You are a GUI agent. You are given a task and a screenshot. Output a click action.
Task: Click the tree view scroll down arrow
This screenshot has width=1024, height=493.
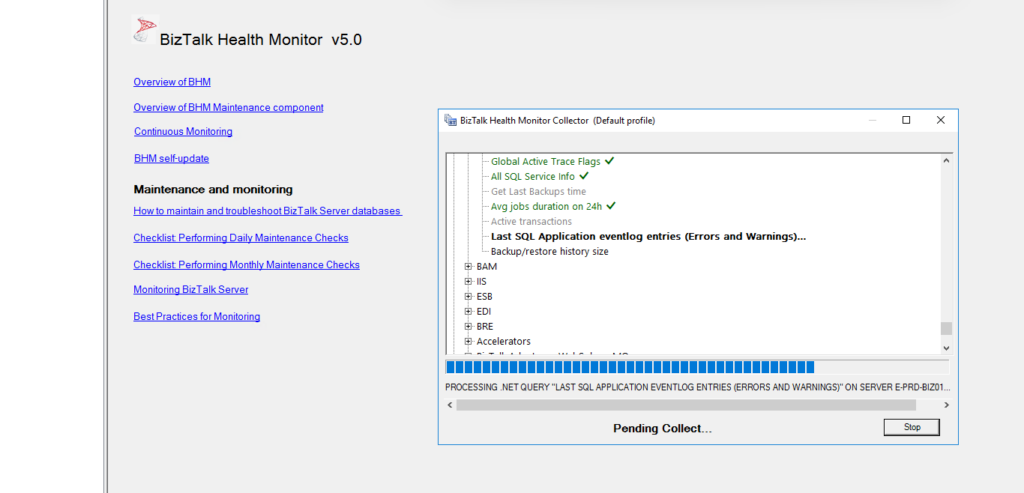pyautogui.click(x=946, y=348)
